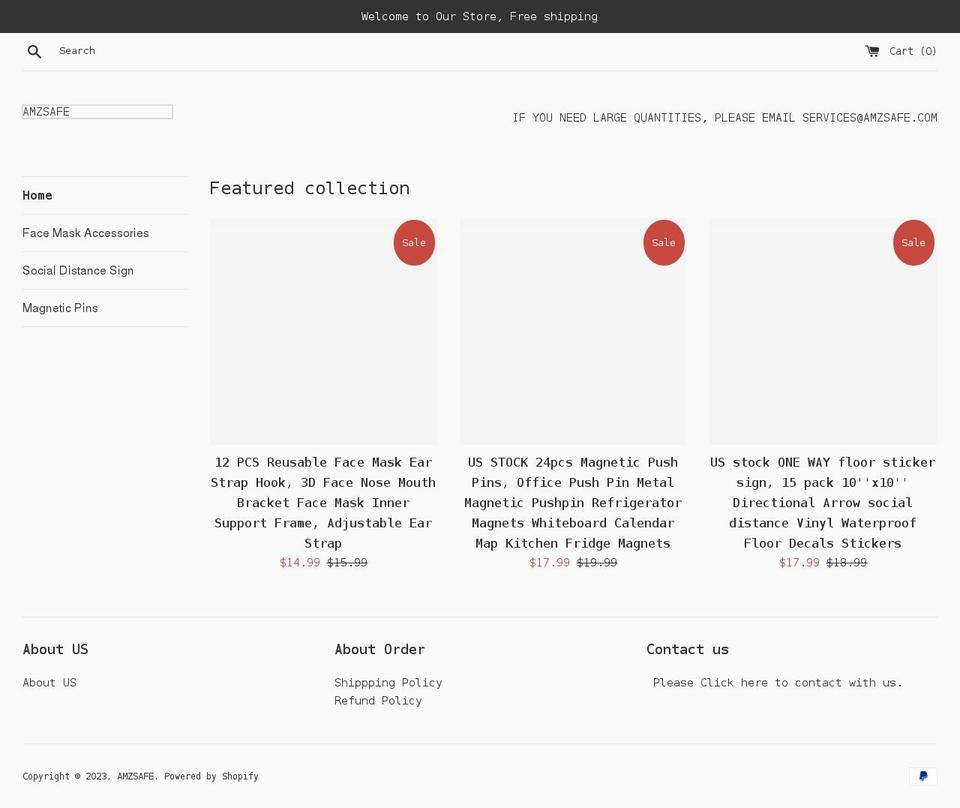The height and width of the screenshot is (808, 960).
Task: Open the About US footer link
Action: coord(50,683)
